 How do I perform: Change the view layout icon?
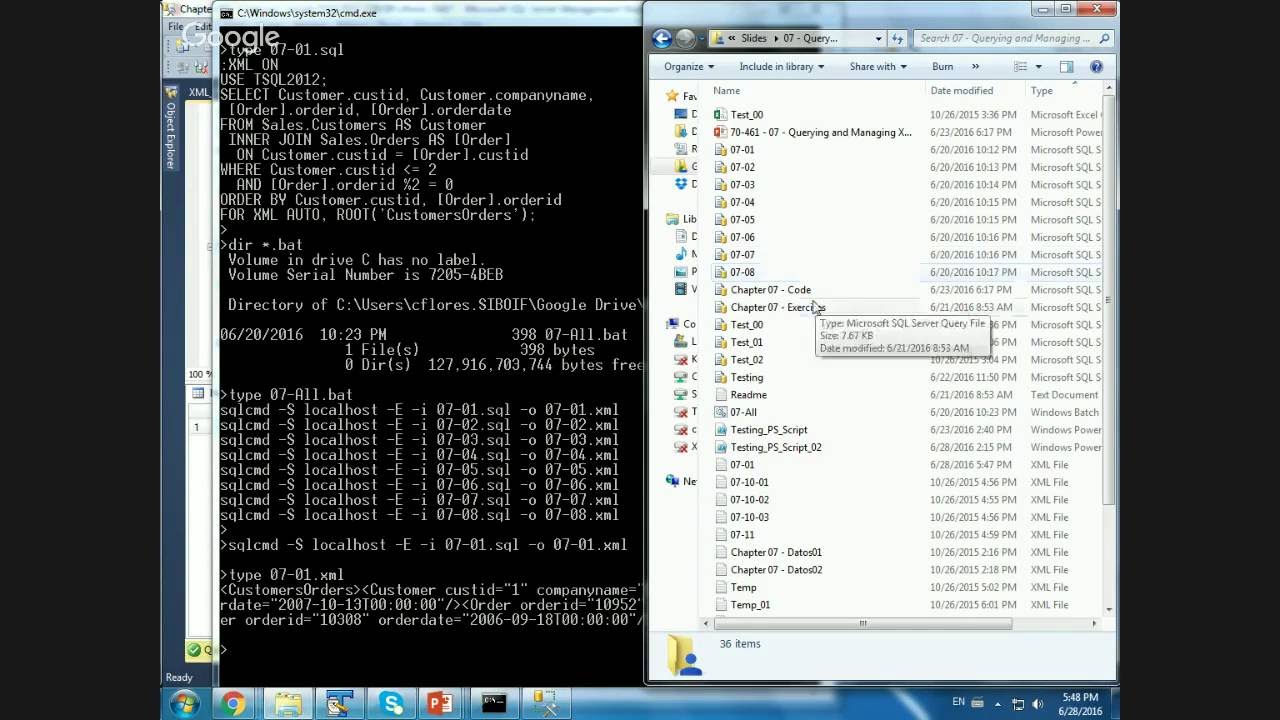(1020, 67)
